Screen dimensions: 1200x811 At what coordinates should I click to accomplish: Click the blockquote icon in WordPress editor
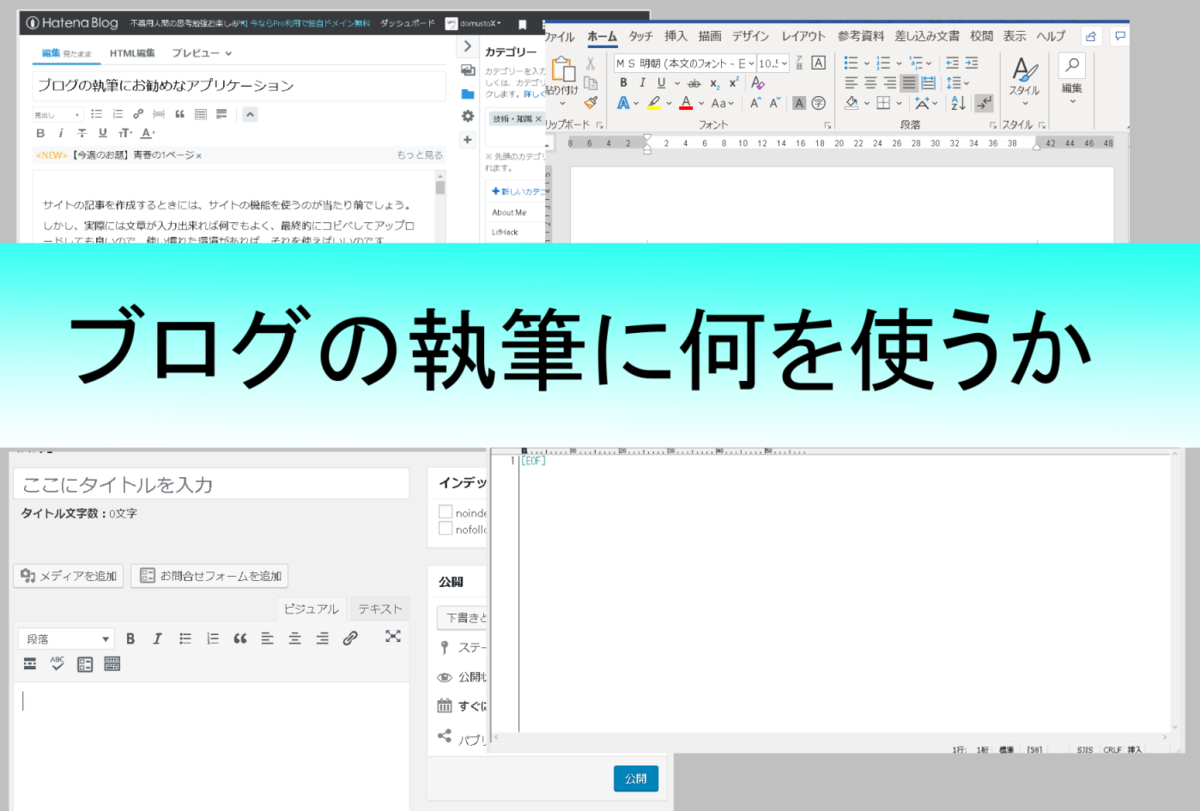(x=242, y=637)
